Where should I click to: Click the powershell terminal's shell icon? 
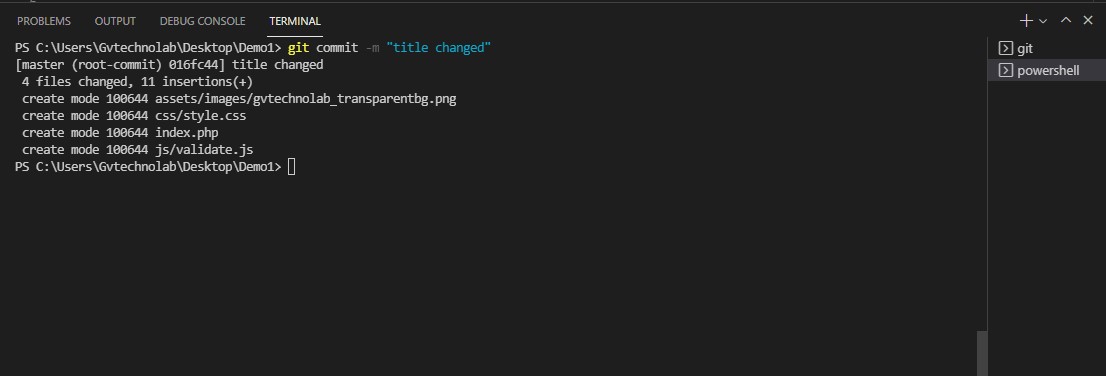(1006, 71)
